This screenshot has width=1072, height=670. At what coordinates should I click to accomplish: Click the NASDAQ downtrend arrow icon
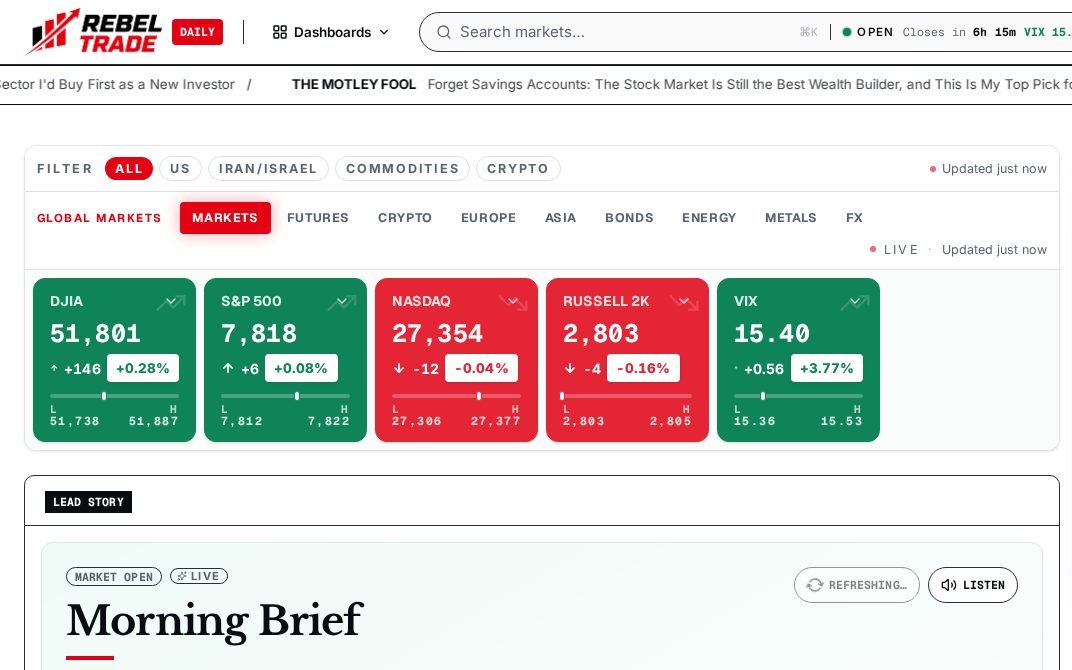coord(513,302)
